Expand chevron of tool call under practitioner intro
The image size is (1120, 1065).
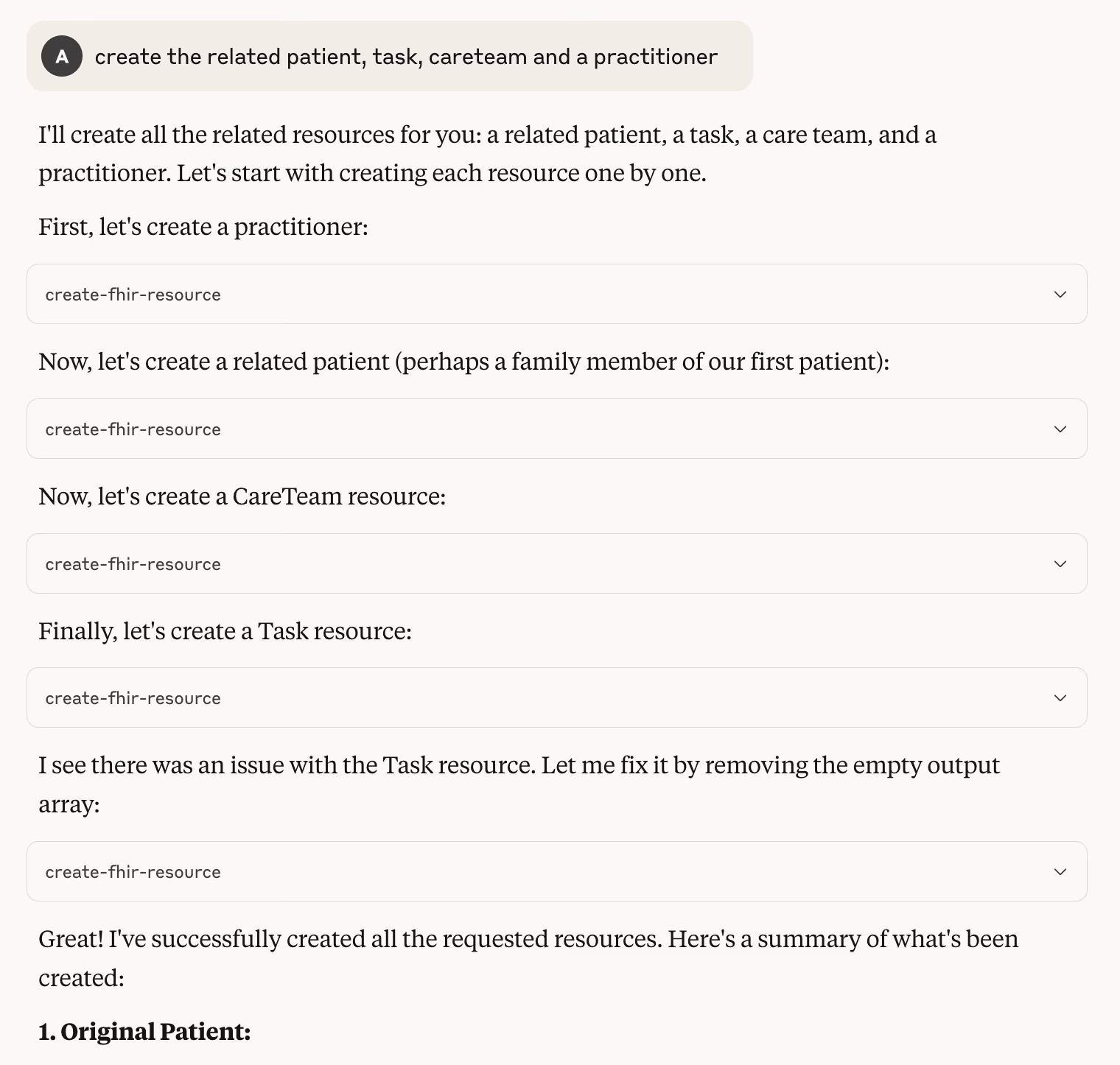[x=1060, y=295]
